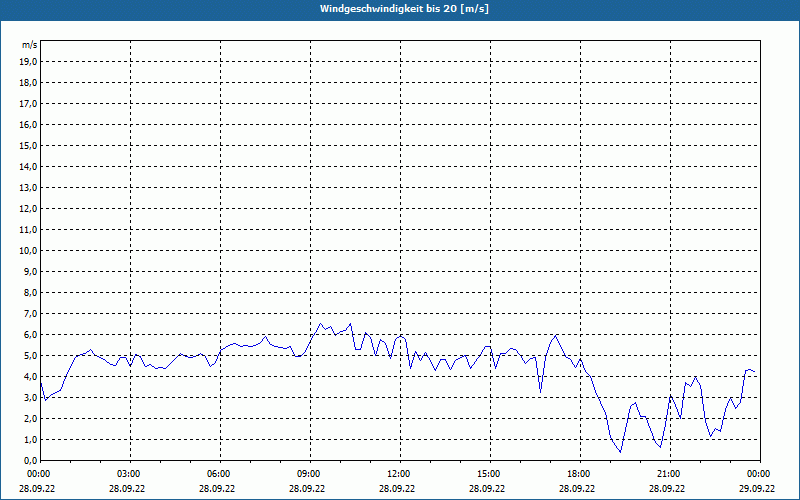The image size is (800, 500).
Task: Click the 12:00 time label
Action: 400,474
